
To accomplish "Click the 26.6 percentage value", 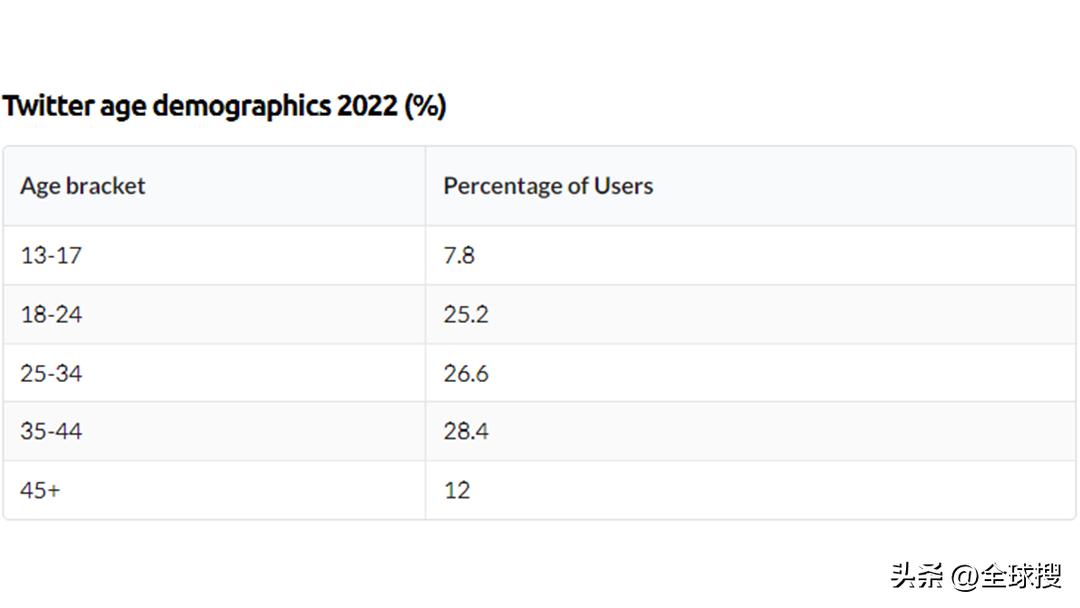I will click(466, 373).
